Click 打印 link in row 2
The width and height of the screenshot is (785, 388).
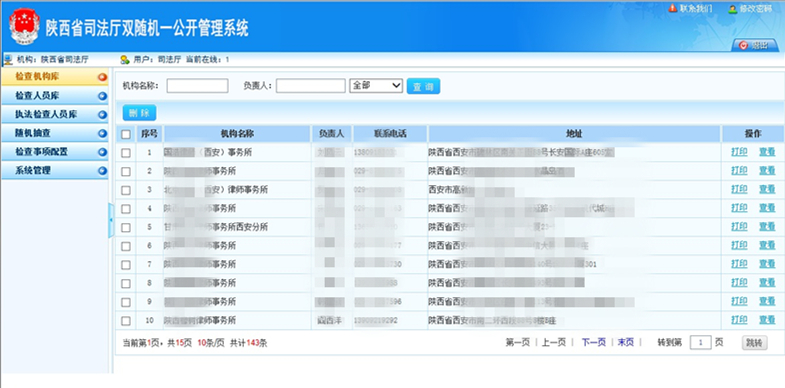coord(739,171)
